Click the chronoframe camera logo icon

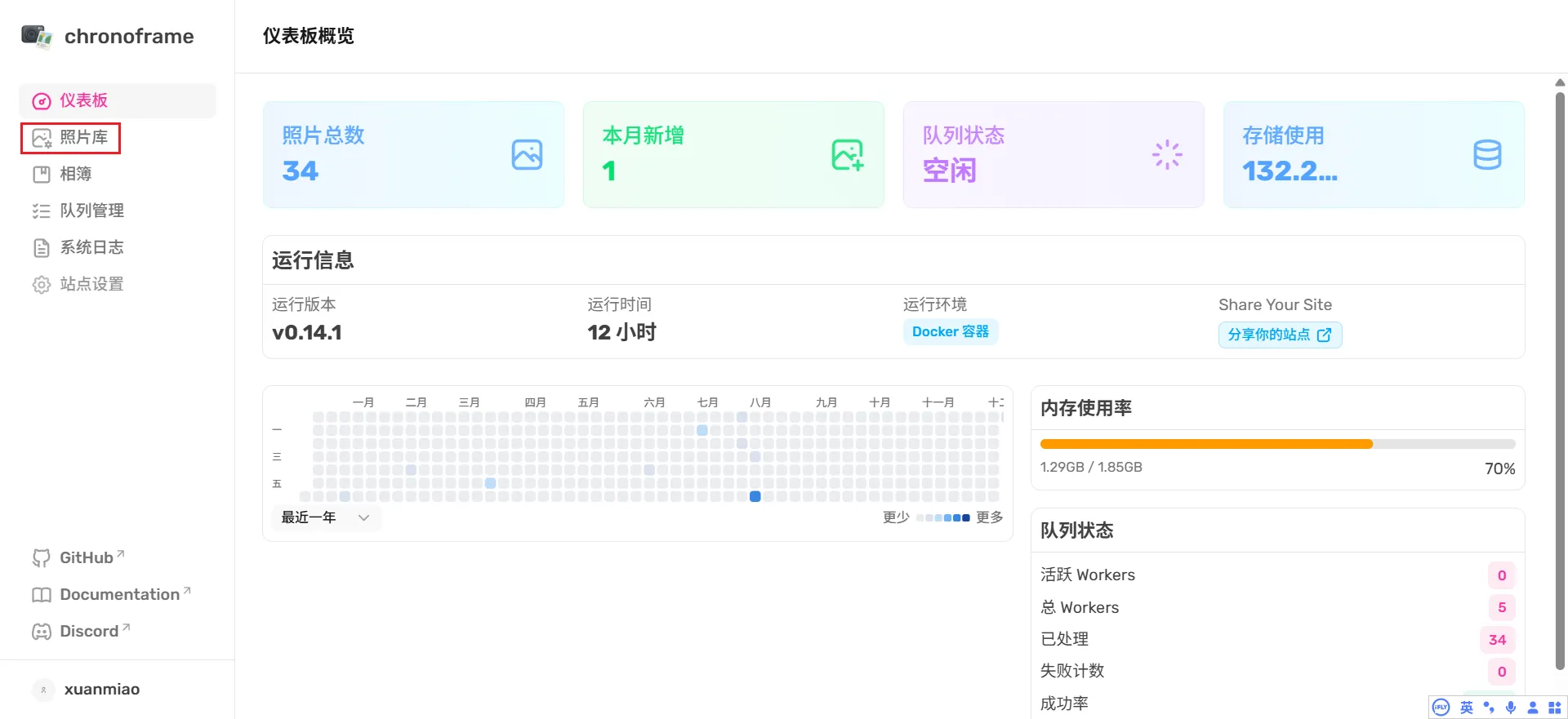tap(37, 36)
